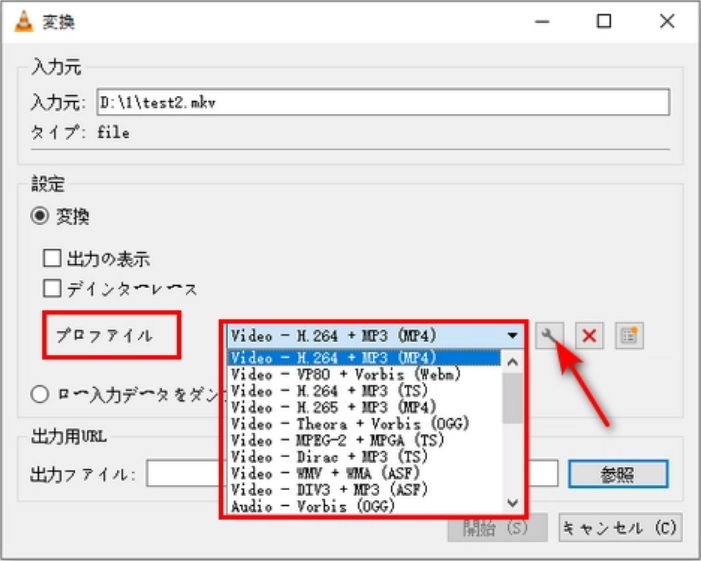Choose Audio - Vorbis (OGG) profile
The image size is (701, 561).
[364, 506]
